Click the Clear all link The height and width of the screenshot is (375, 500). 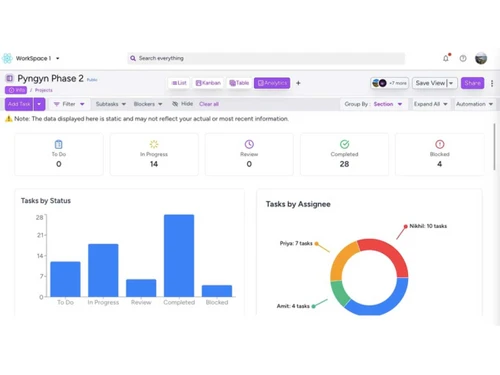[x=209, y=104]
